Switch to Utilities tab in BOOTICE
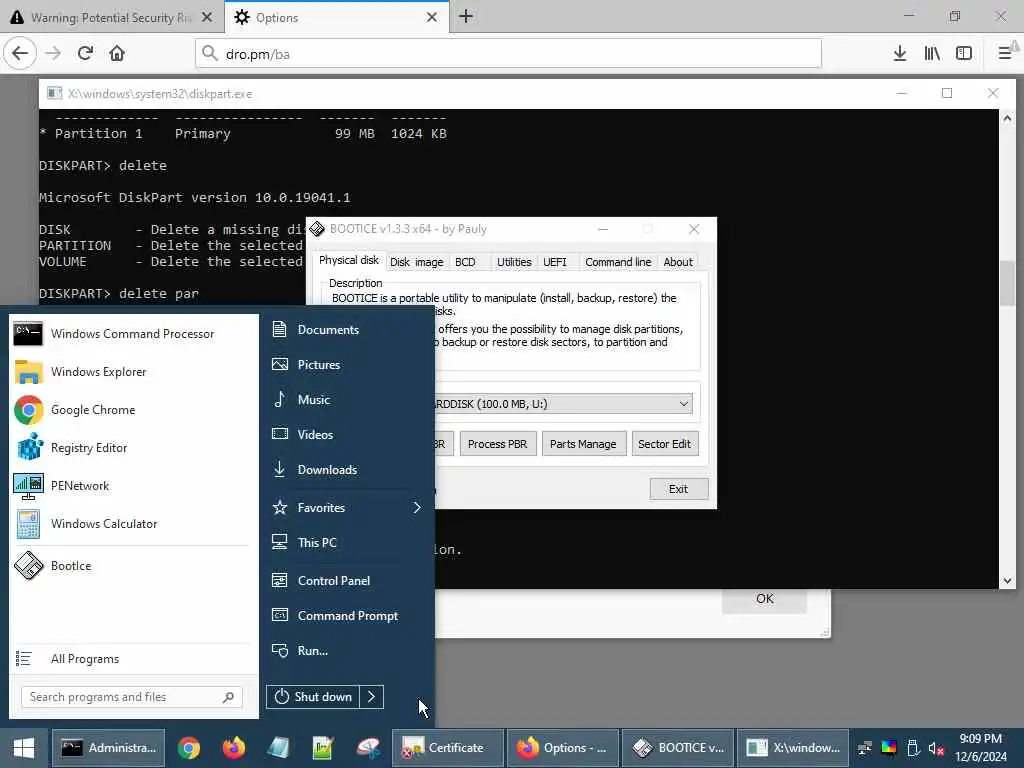1024x768 pixels. coord(514,262)
